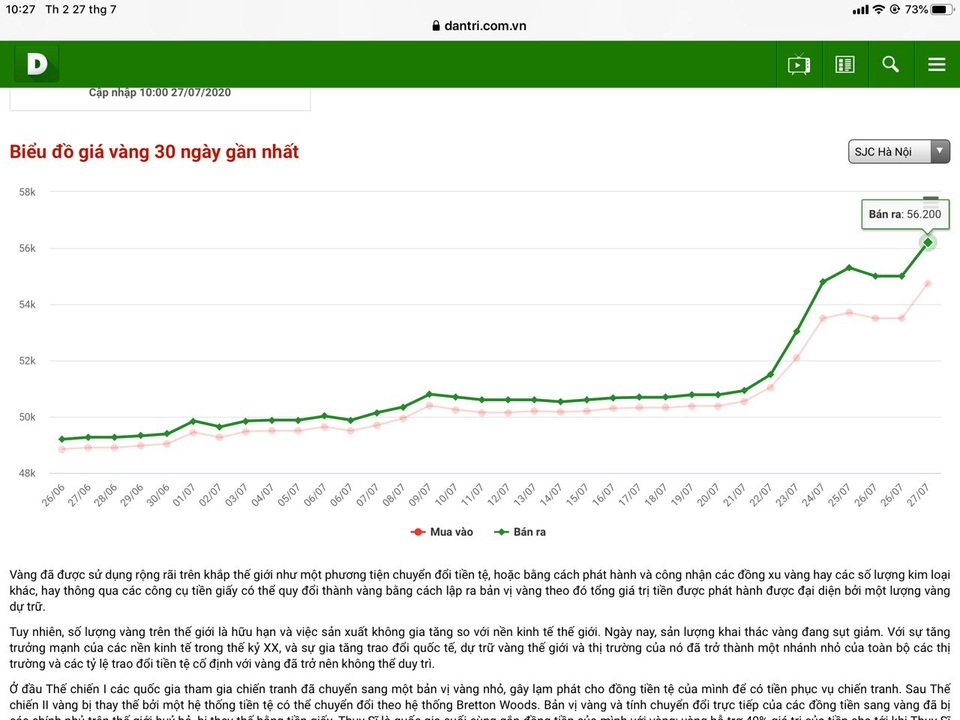
Task: Click the search magnifier icon
Action: [890, 64]
